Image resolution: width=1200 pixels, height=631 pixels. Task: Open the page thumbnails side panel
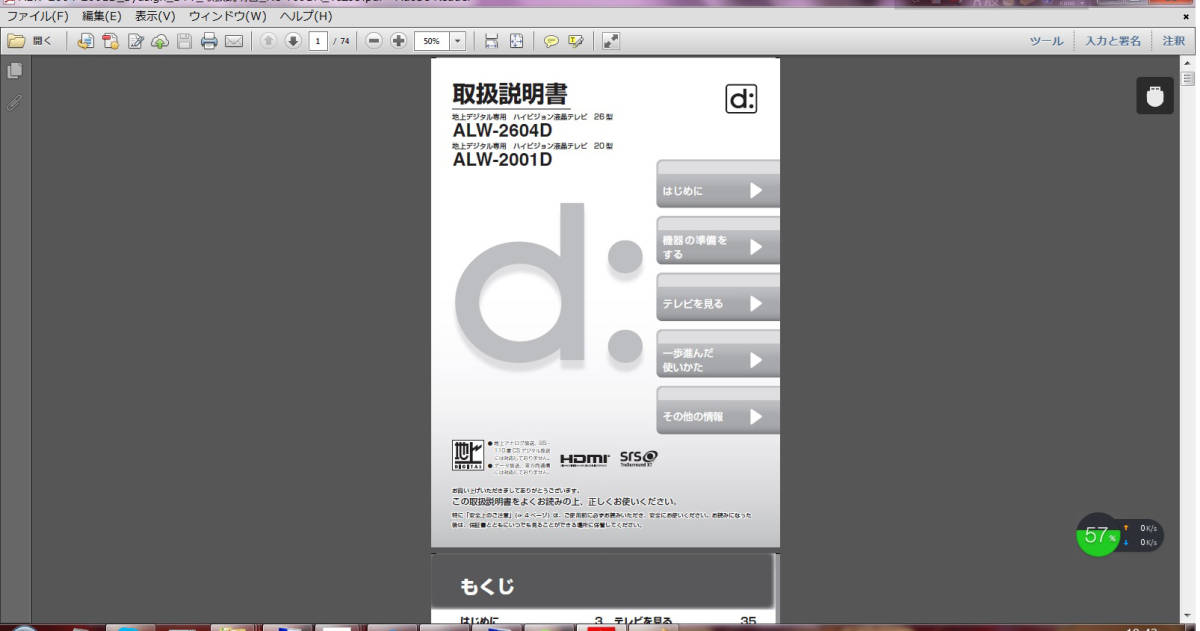tap(14, 71)
